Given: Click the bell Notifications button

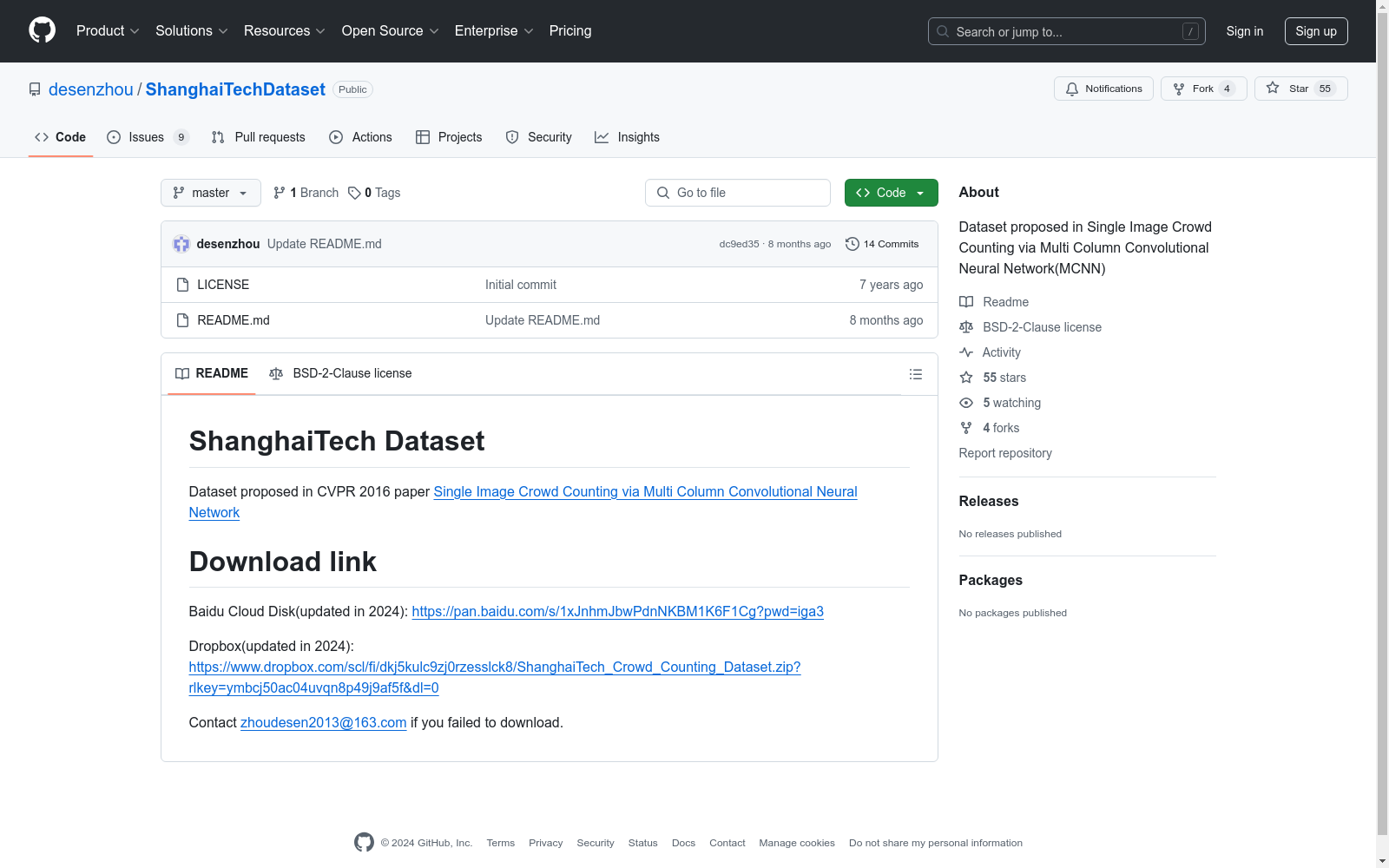Looking at the screenshot, I should point(1103,89).
